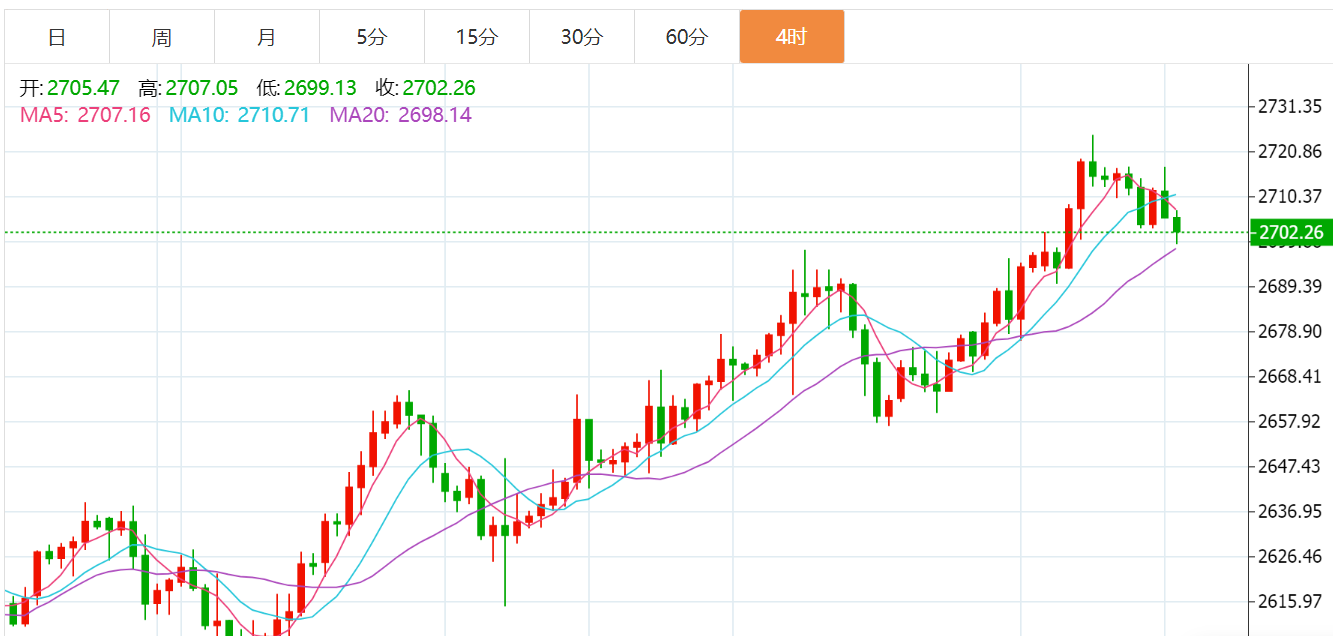Toggle the MA10 2710.71 legend label
This screenshot has width=1333, height=636.
pyautogui.click(x=239, y=115)
